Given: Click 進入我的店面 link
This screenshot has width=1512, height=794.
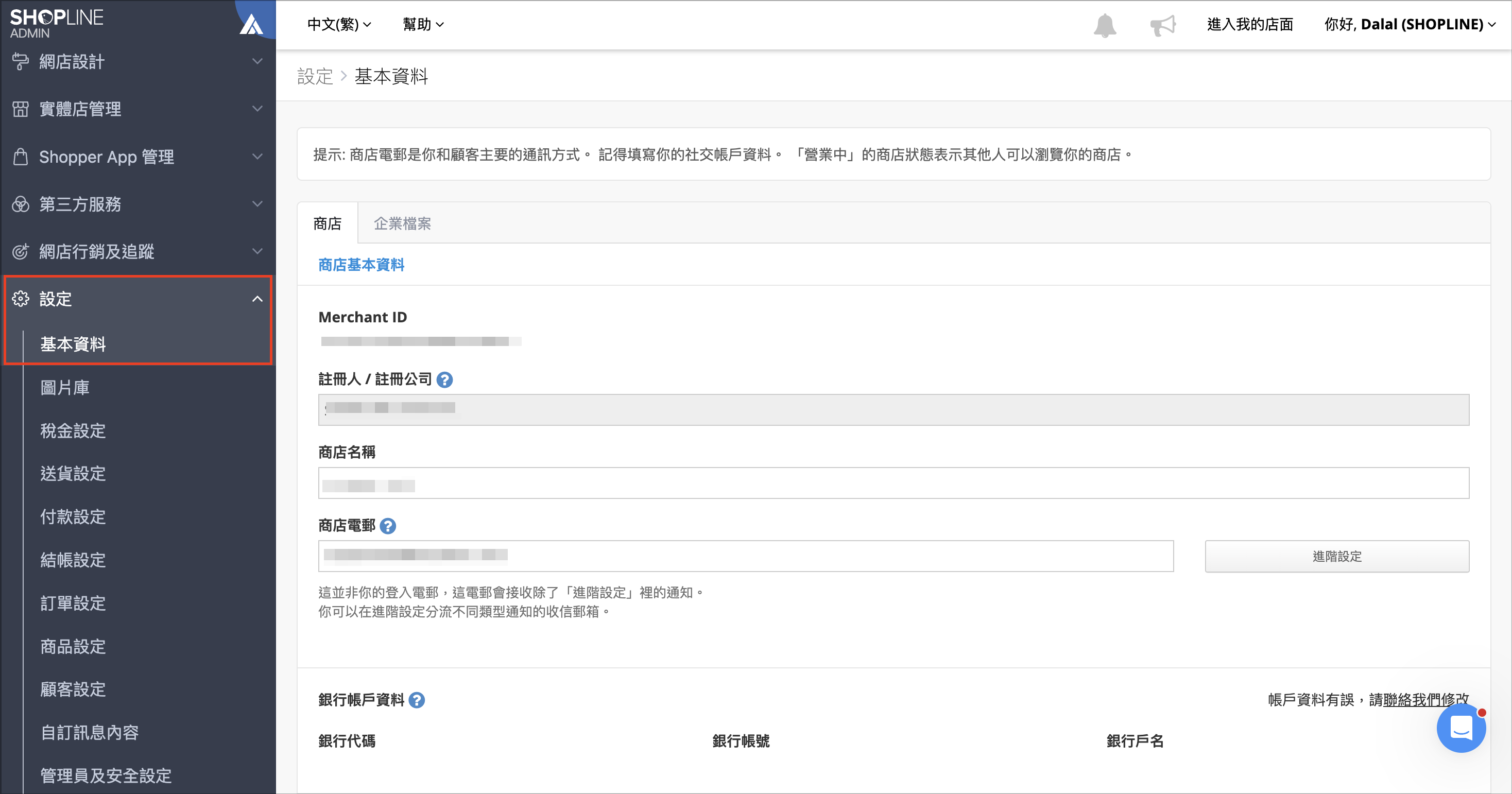Looking at the screenshot, I should [x=1250, y=25].
